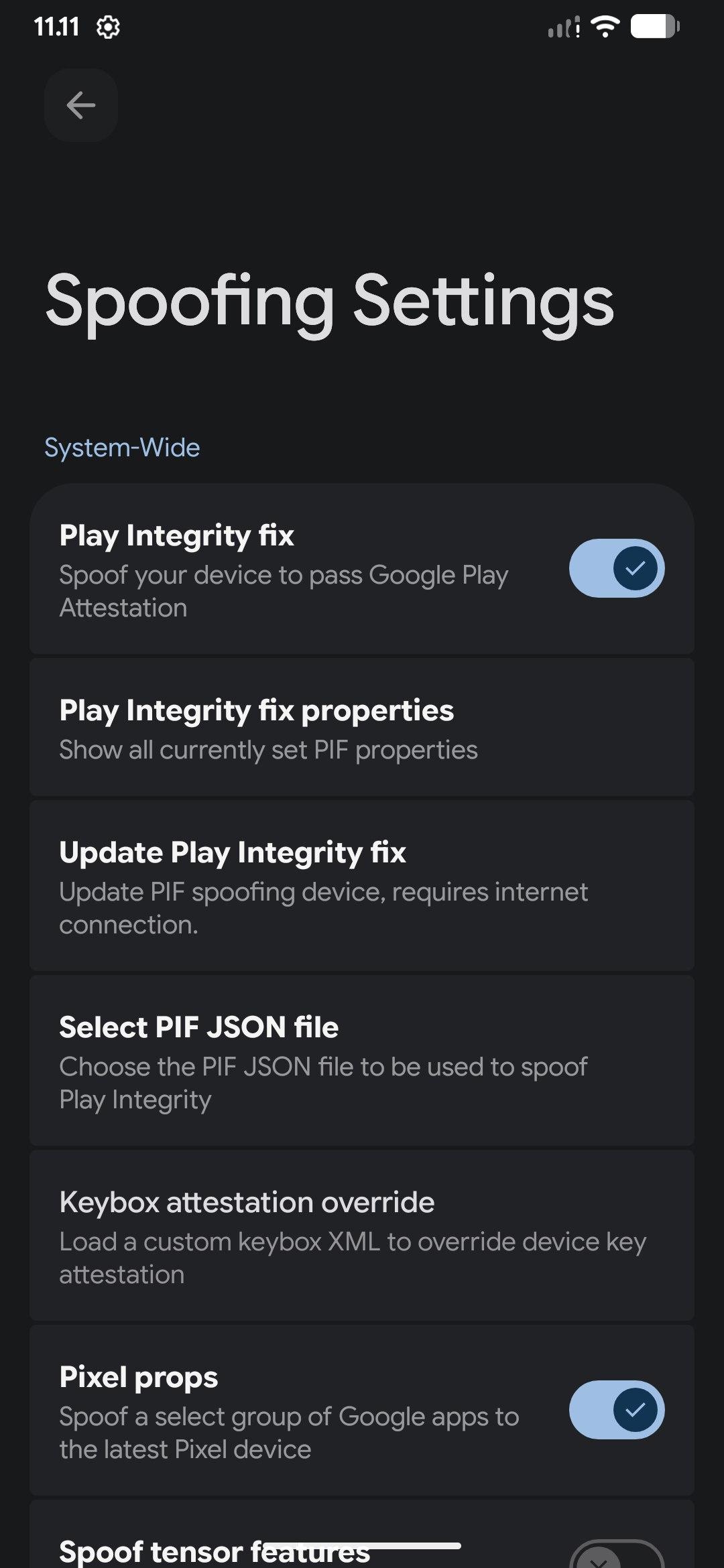Tap the Spoofing Settings page title

click(329, 302)
